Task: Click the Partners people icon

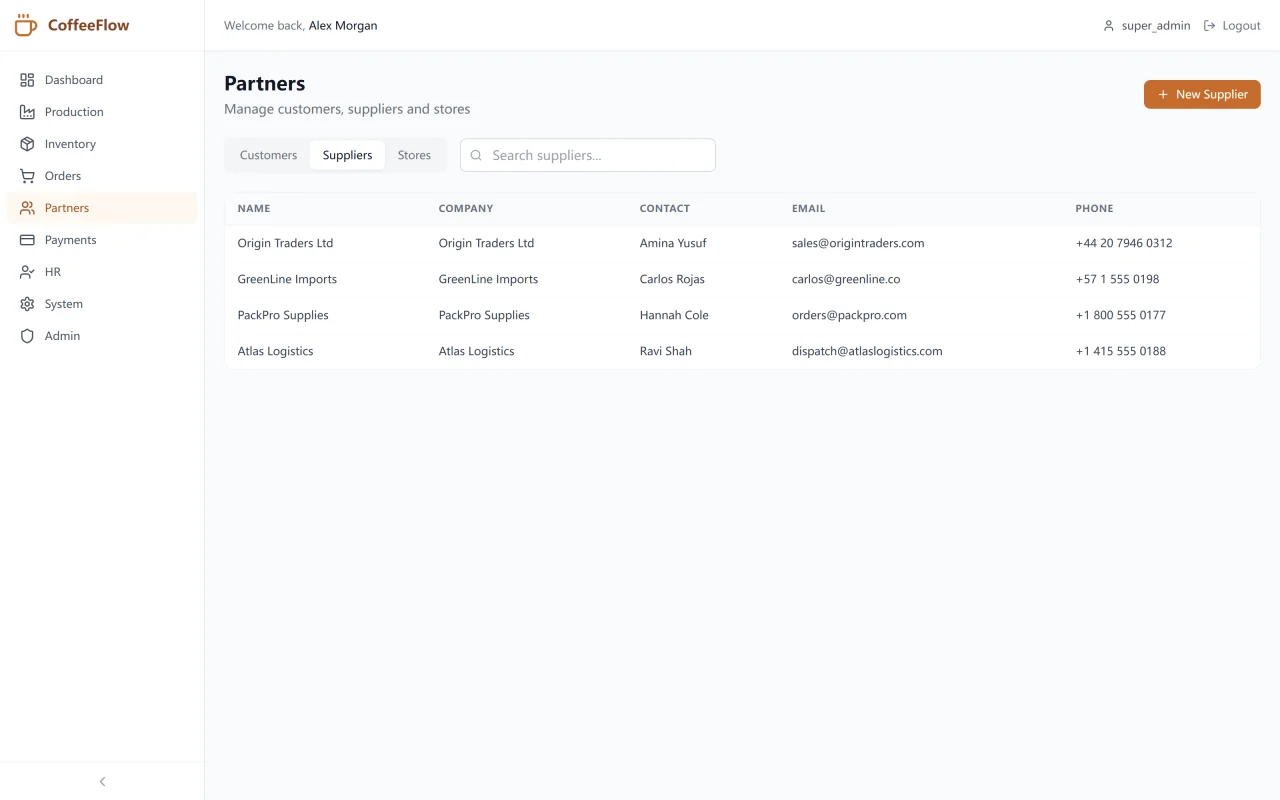Action: coord(27,208)
